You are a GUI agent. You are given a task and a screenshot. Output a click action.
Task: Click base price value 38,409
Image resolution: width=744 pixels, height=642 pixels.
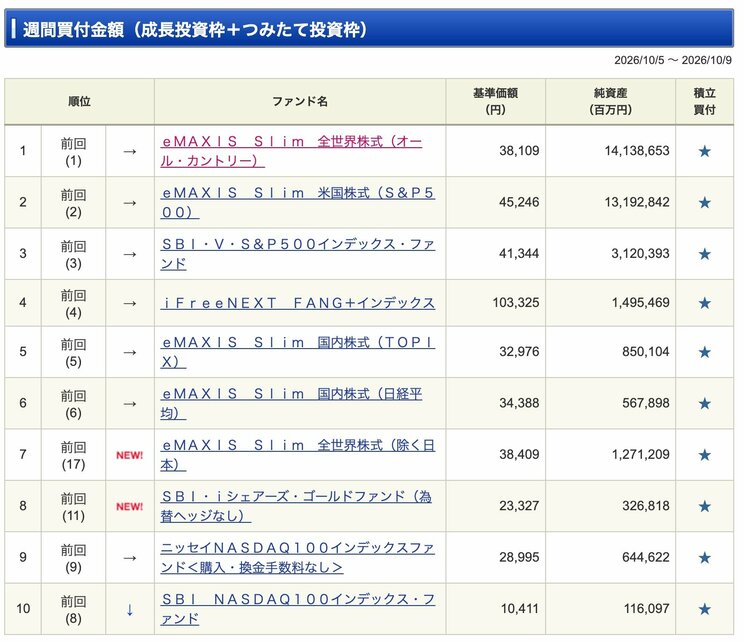(x=519, y=454)
